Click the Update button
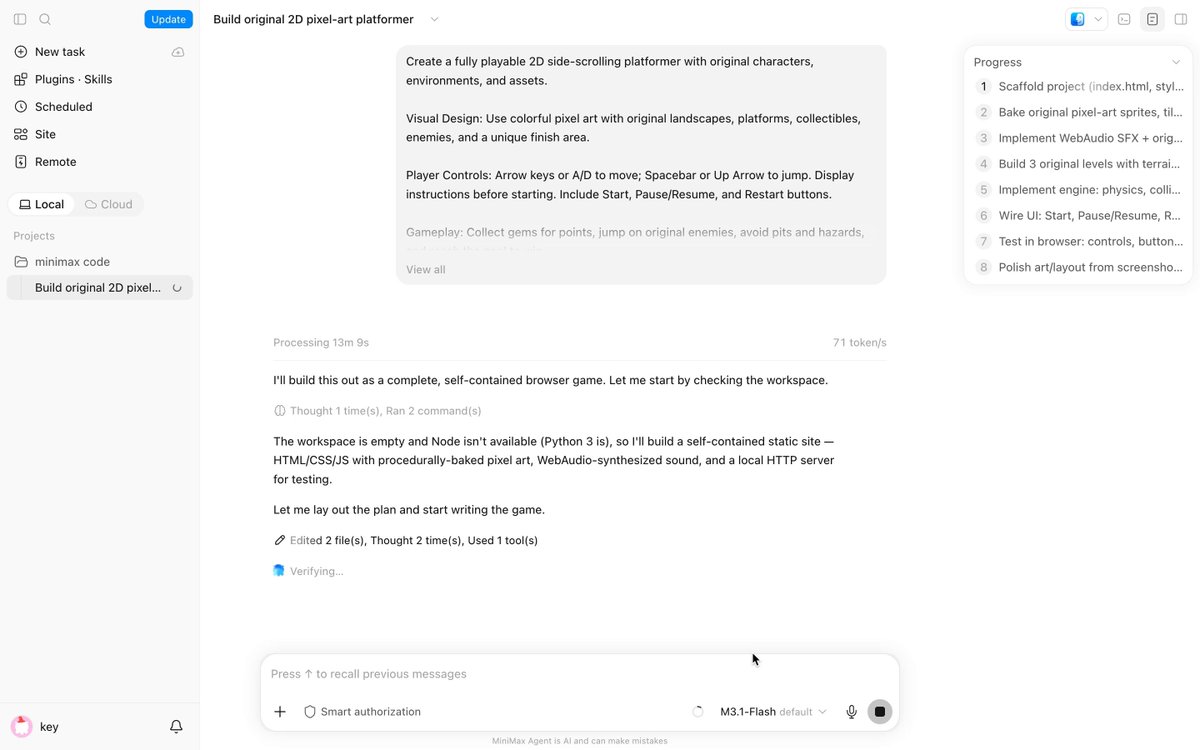The image size is (1200, 750). pyautogui.click(x=168, y=19)
